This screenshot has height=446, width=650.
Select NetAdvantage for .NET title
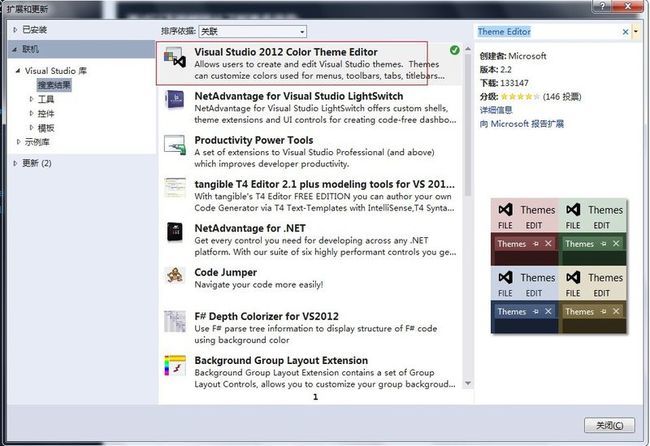[250, 228]
